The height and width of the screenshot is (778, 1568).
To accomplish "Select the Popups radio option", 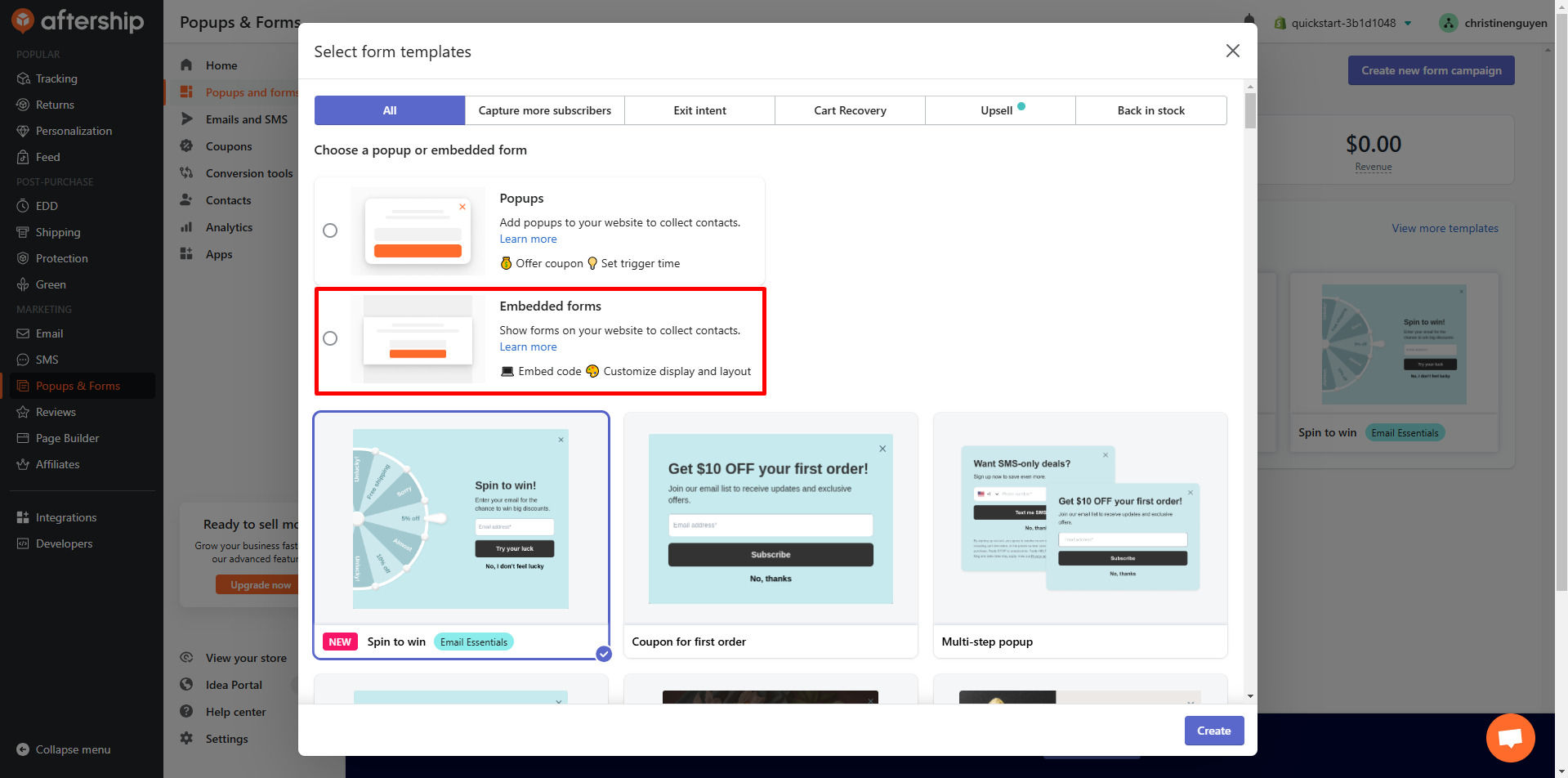I will 329,230.
